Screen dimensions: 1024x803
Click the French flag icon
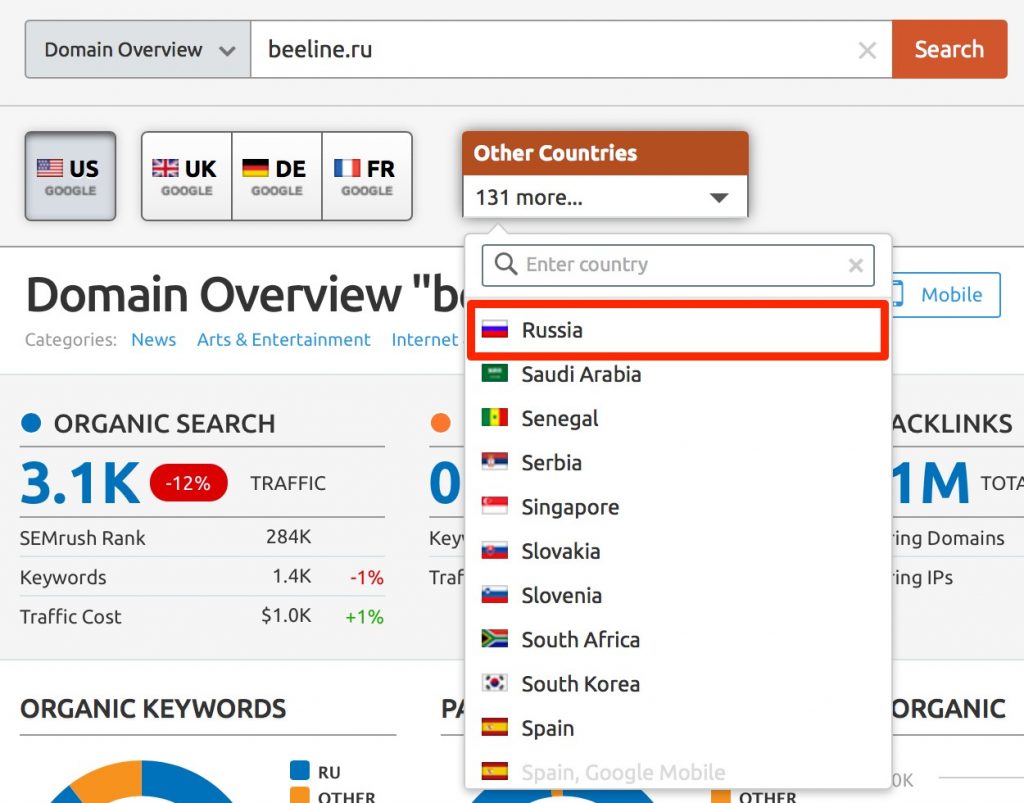[347, 168]
